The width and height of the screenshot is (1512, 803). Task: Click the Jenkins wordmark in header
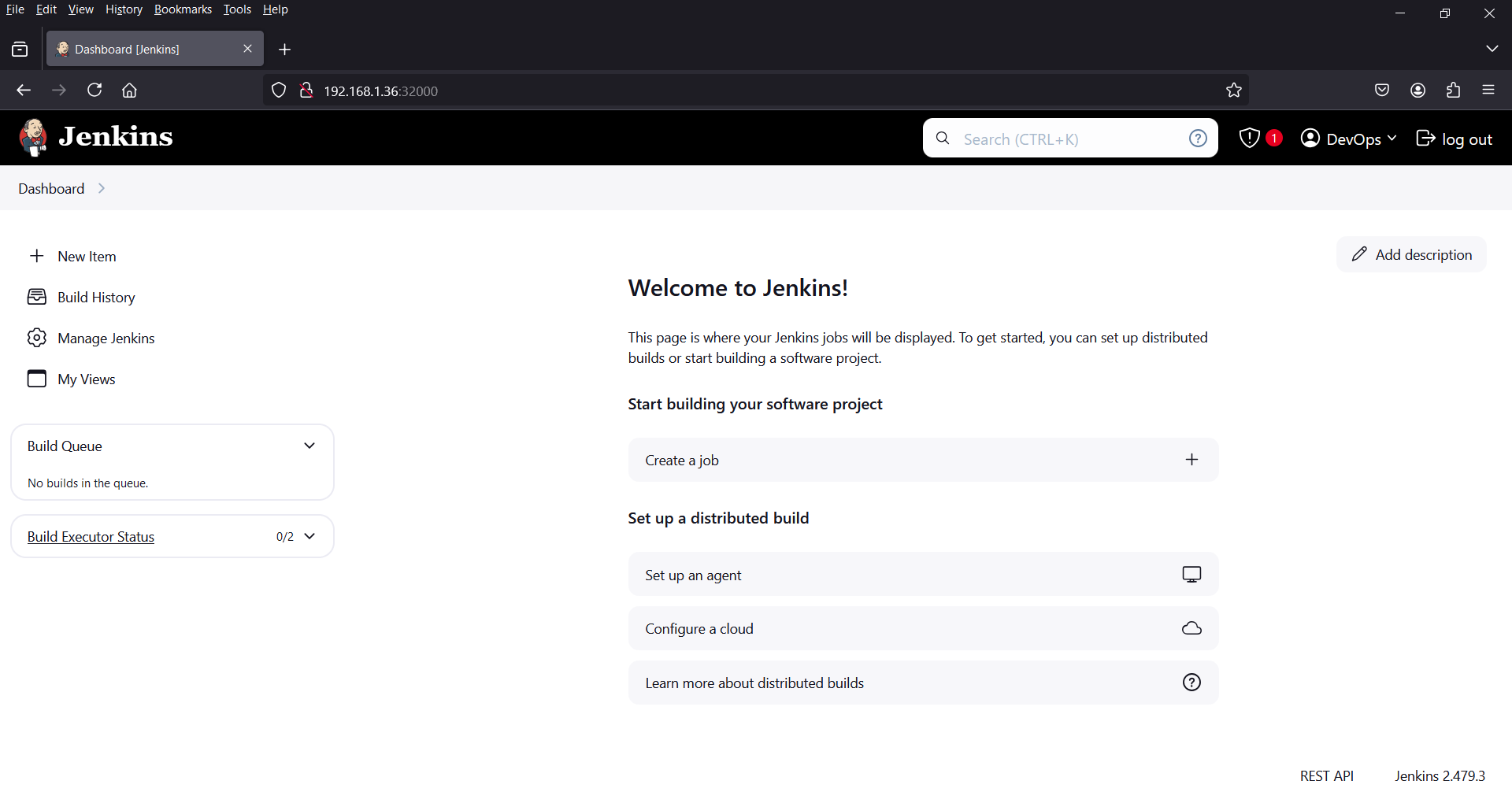[x=116, y=137]
